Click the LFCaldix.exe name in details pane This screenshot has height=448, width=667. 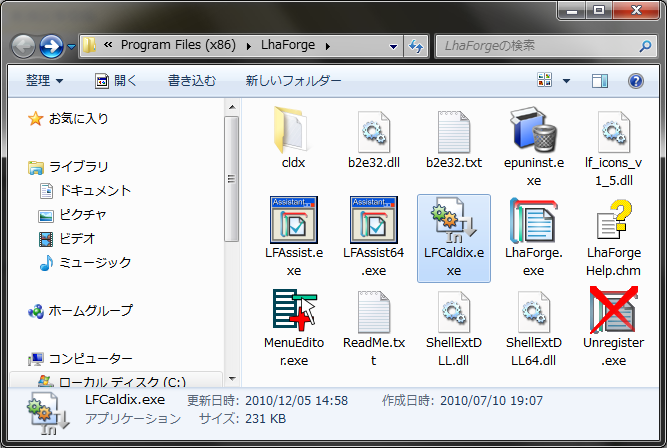click(125, 399)
